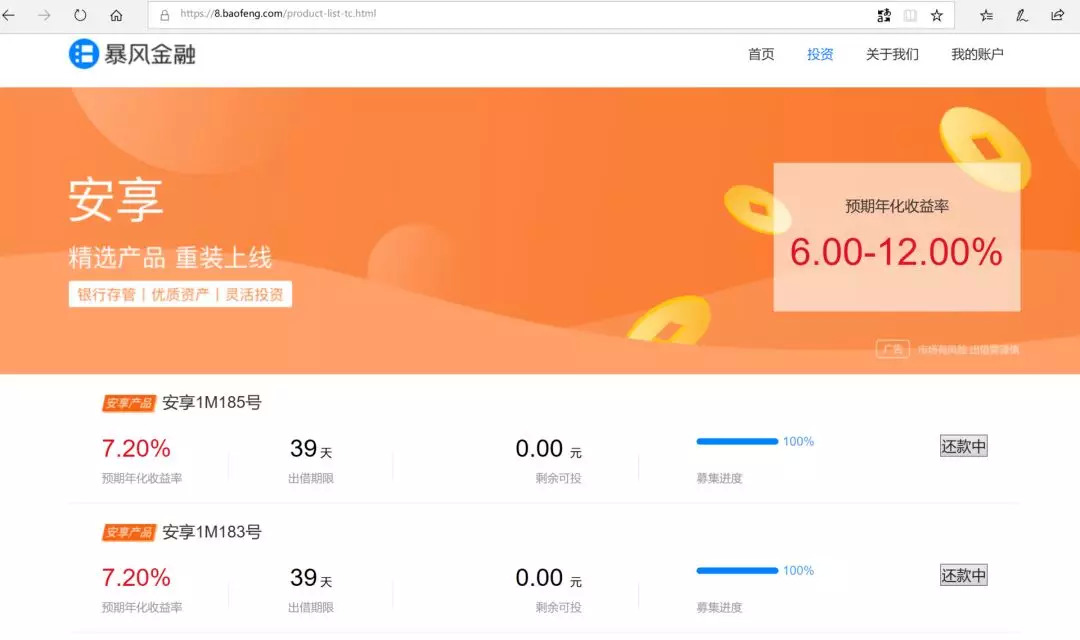Open the favorites hub list
The image size is (1080, 640).
click(986, 15)
